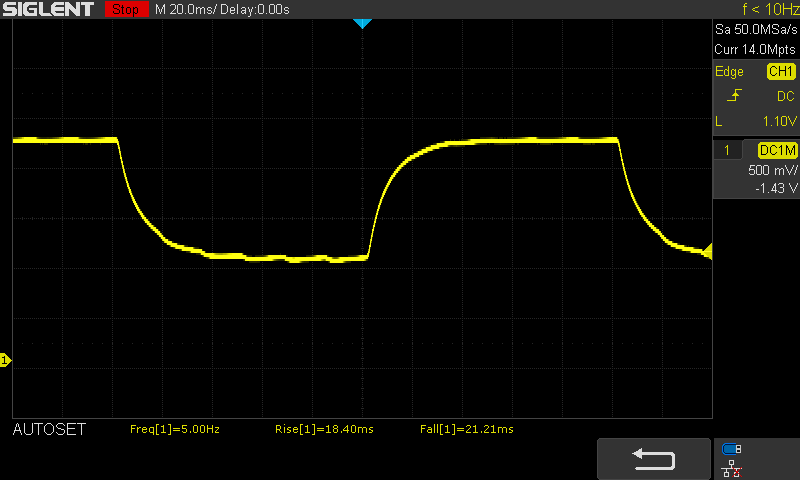The width and height of the screenshot is (800, 480).
Task: Click the Curr 14.0Mpts memory depth
Action: coord(755,49)
